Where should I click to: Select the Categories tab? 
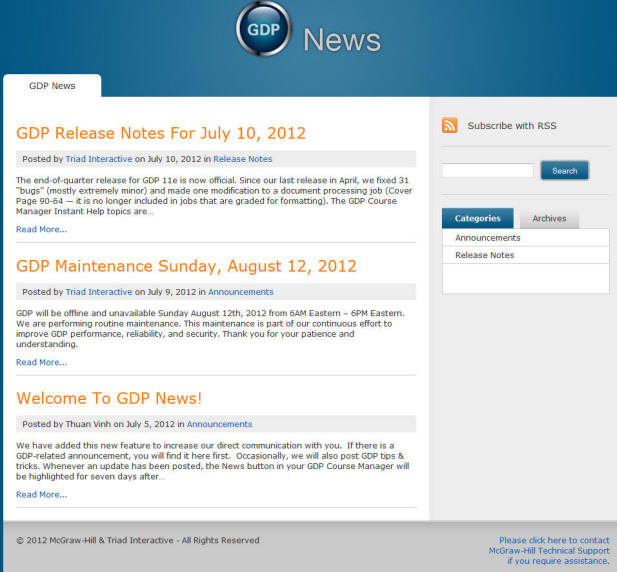point(478,218)
